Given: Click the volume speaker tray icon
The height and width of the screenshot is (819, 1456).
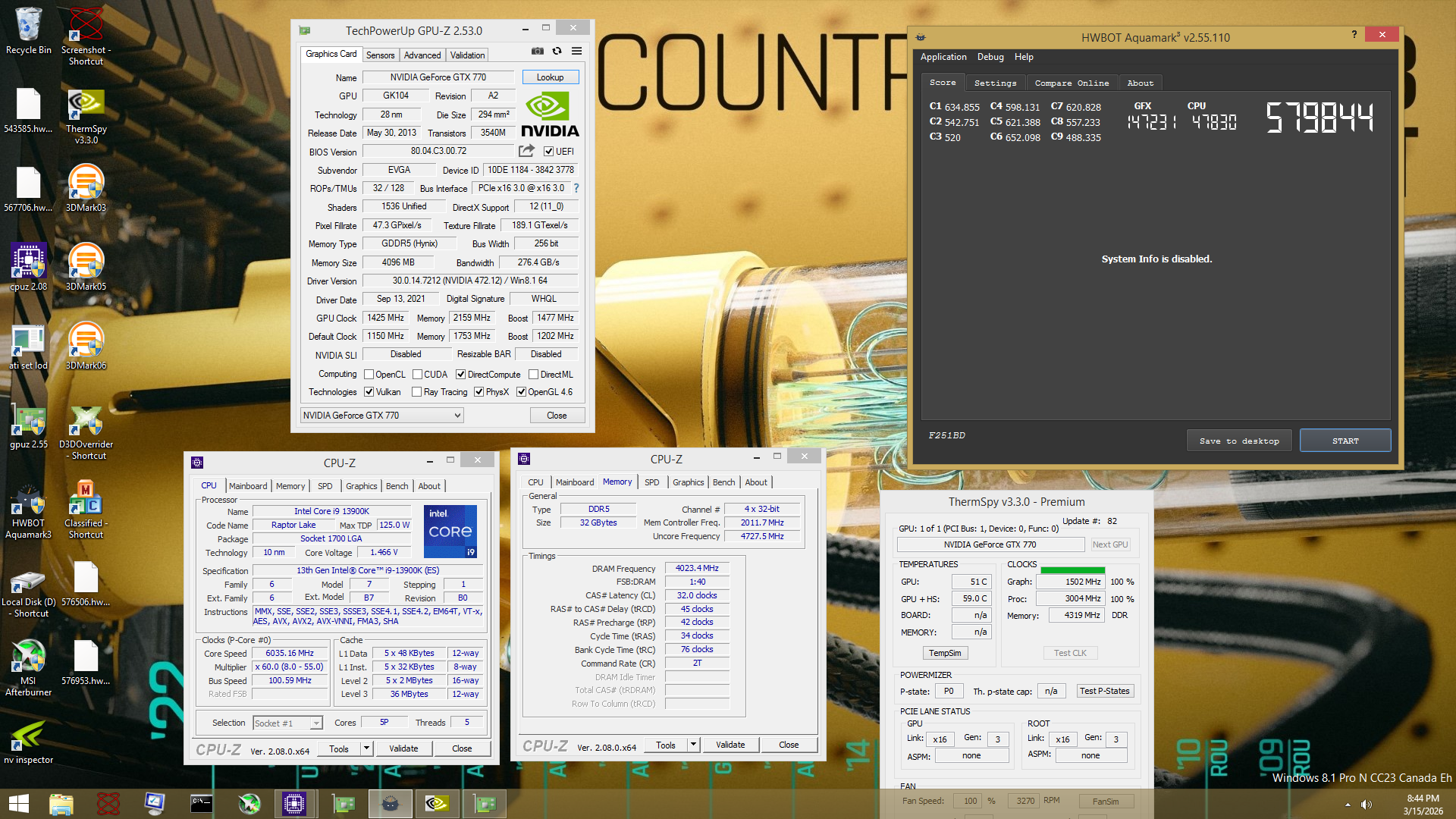Looking at the screenshot, I should click(1367, 805).
